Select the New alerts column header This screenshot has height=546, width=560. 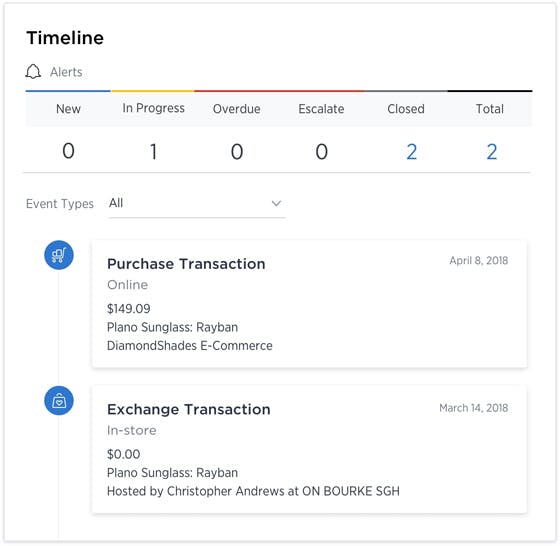tap(68, 109)
